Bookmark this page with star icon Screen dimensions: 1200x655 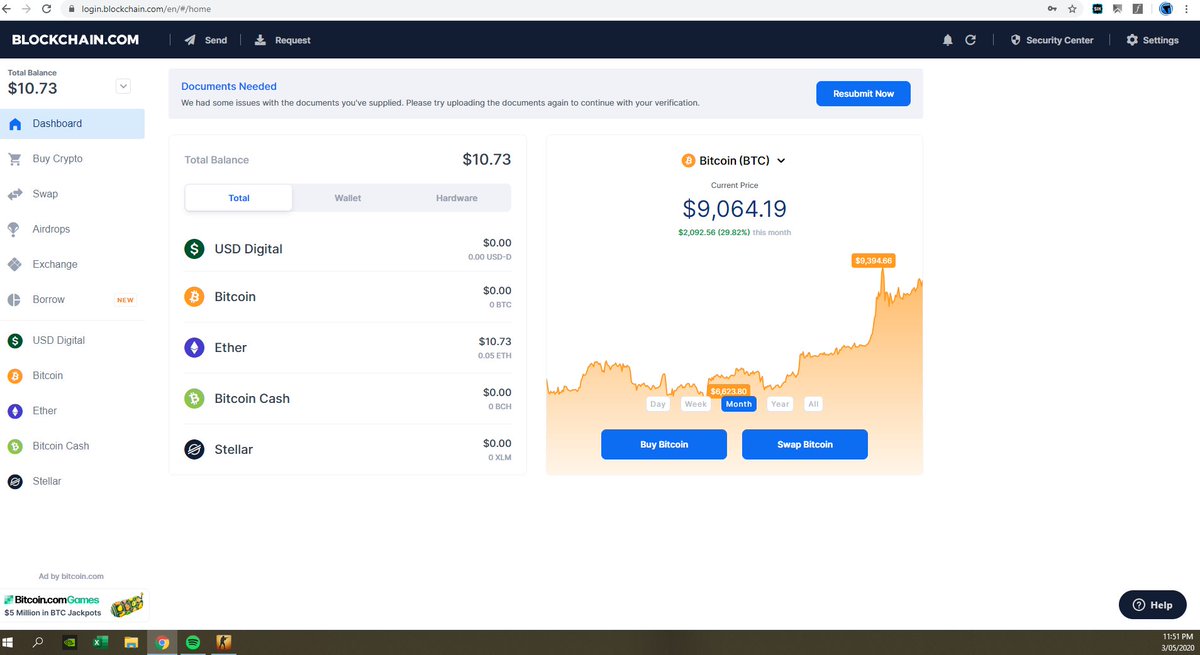(x=1072, y=9)
